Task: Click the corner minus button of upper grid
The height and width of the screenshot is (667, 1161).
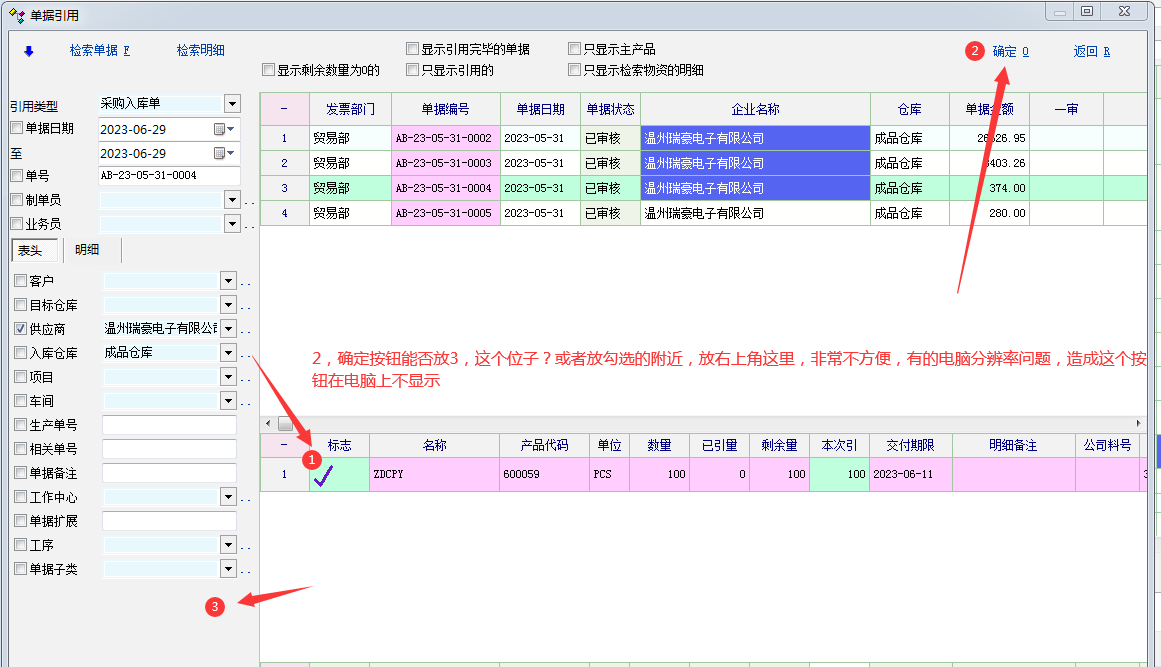Action: 284,109
